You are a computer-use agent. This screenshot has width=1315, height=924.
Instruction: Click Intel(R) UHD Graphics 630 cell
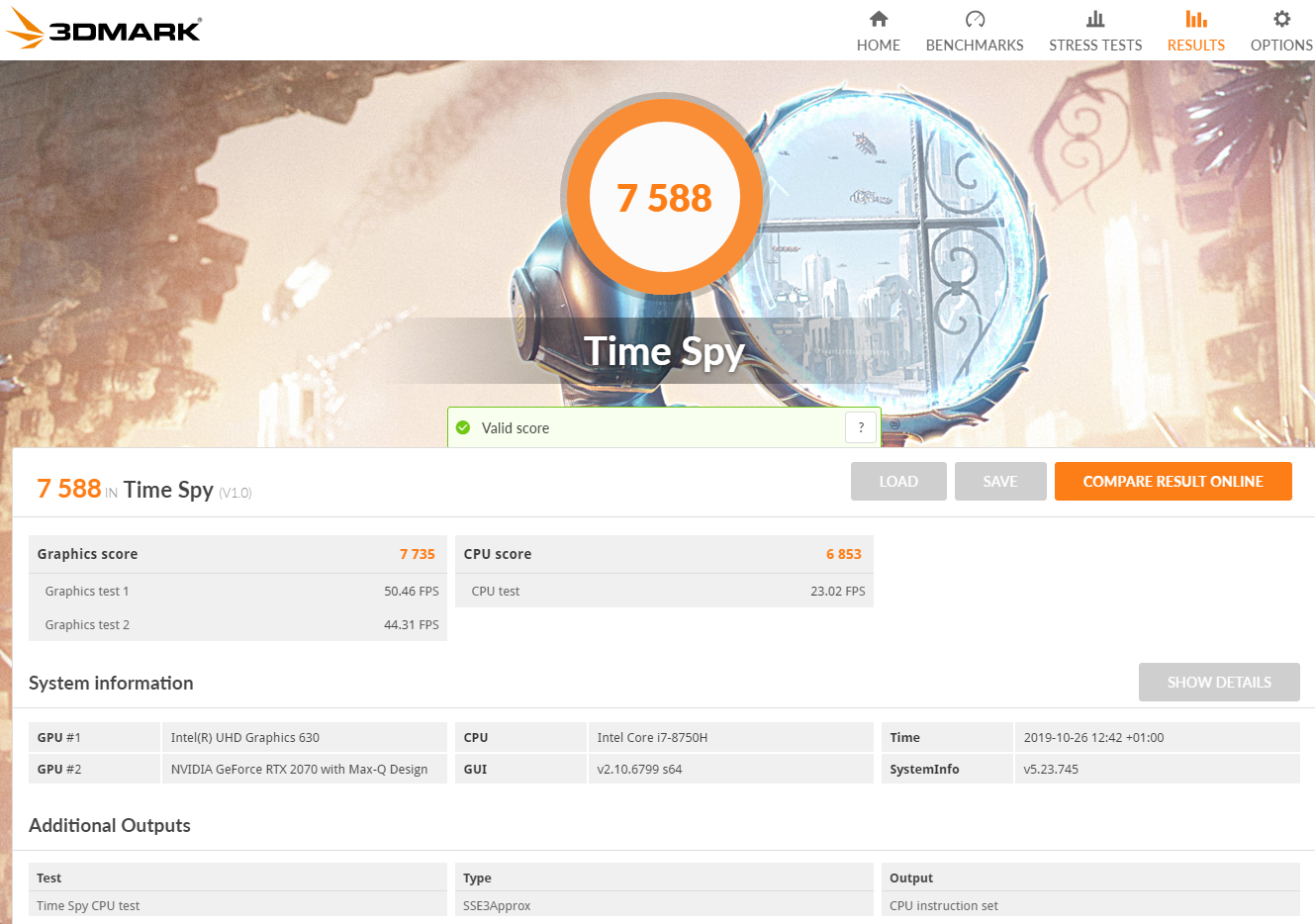click(x=305, y=737)
